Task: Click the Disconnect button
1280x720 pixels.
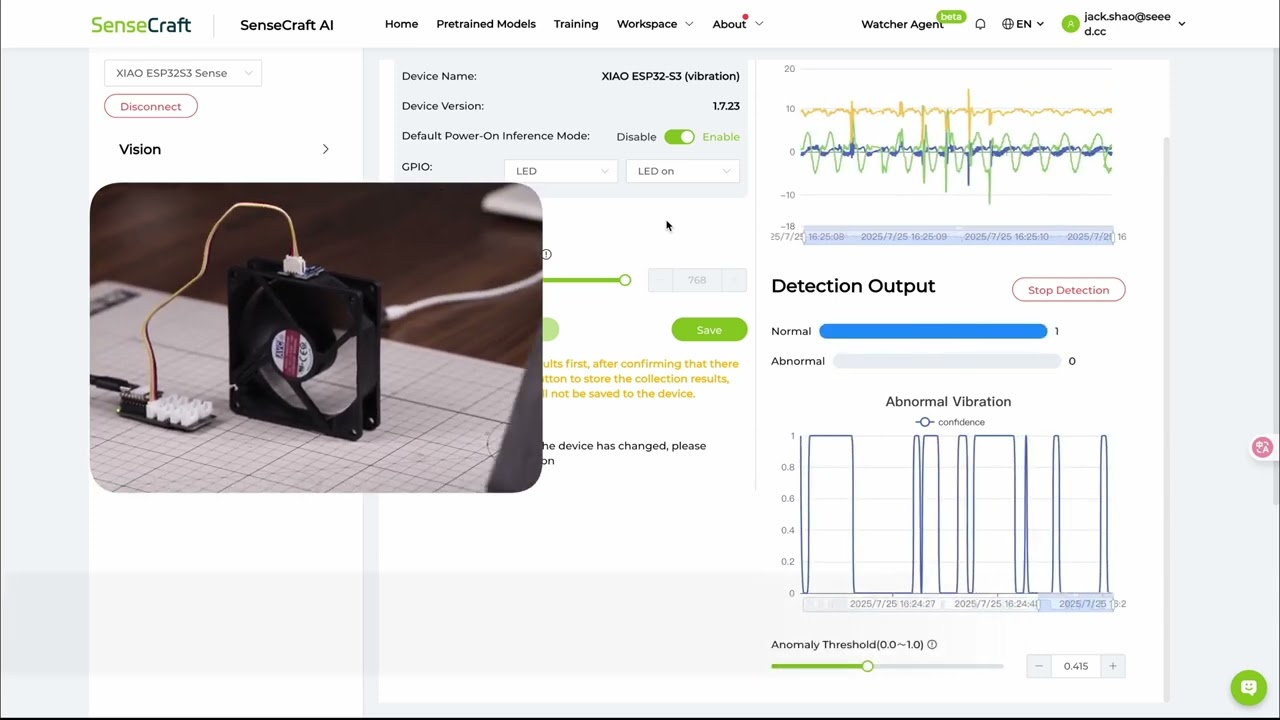Action: [151, 106]
